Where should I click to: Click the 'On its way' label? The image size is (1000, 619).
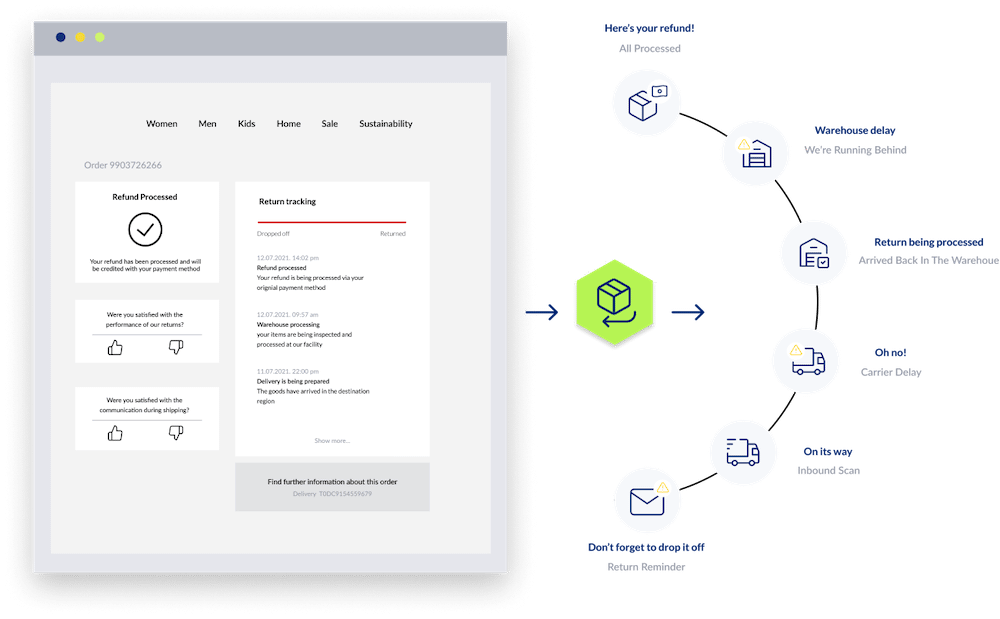828,451
